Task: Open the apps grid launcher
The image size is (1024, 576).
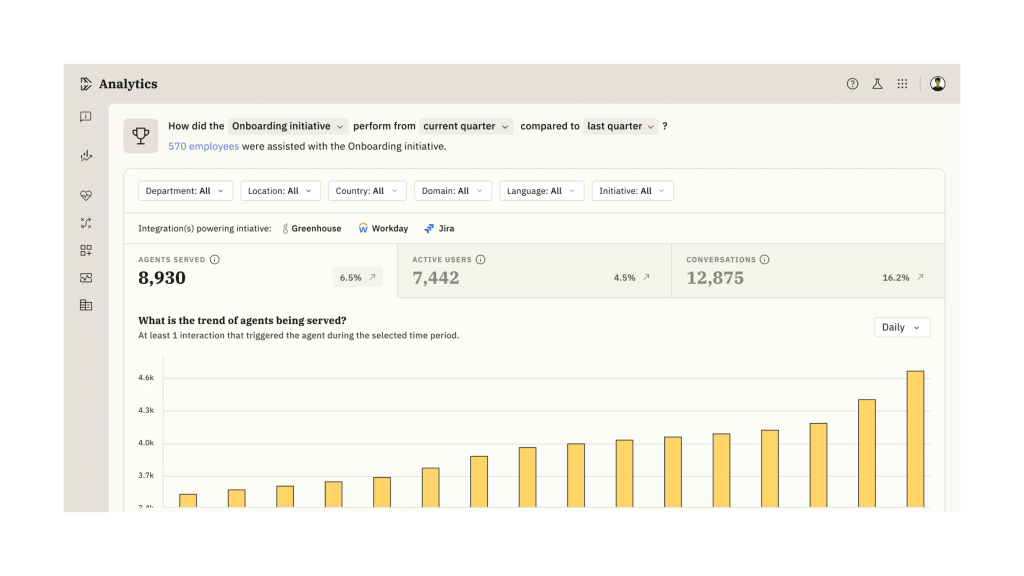Action: (902, 84)
